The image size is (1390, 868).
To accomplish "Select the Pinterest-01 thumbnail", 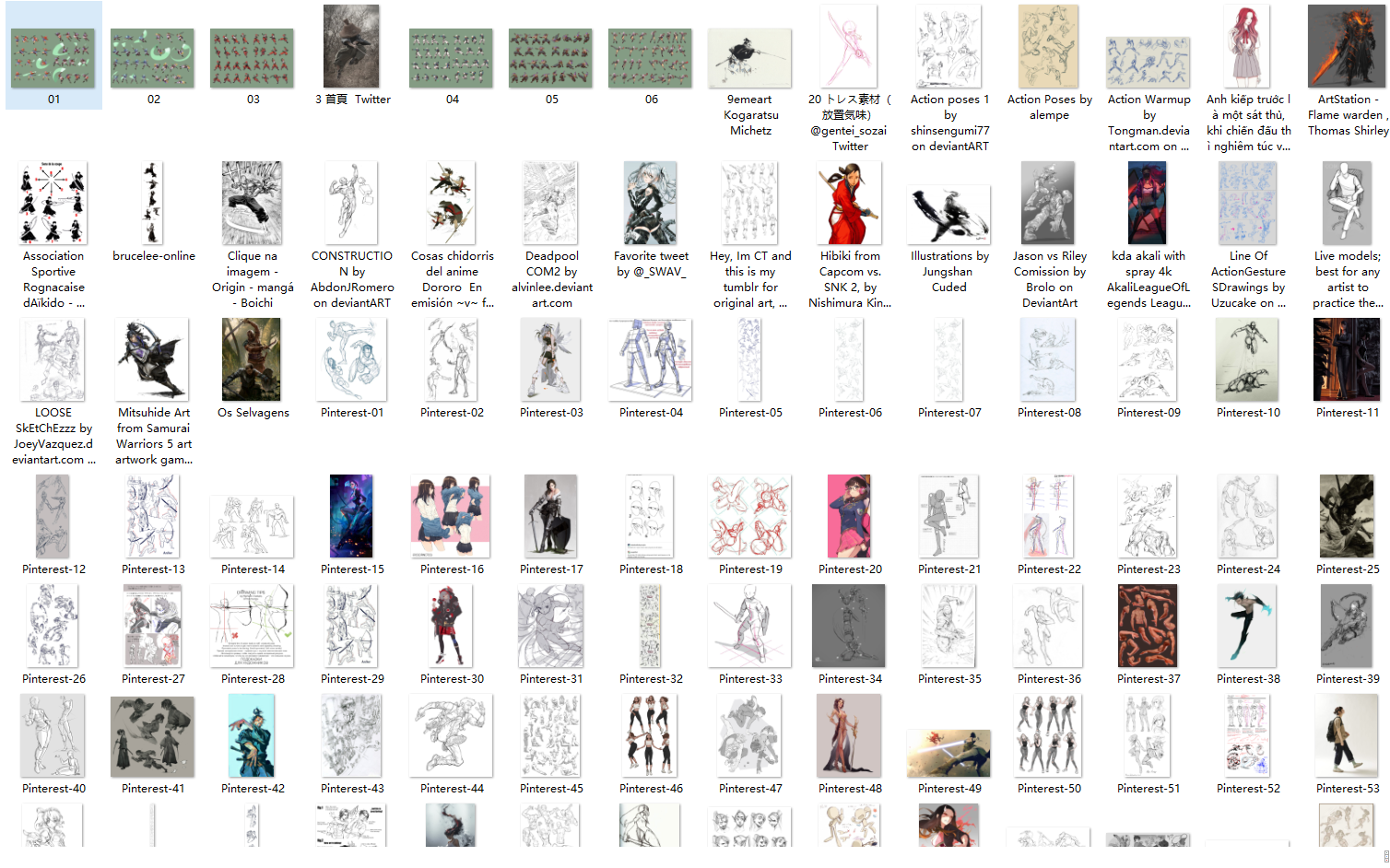I will (x=352, y=359).
